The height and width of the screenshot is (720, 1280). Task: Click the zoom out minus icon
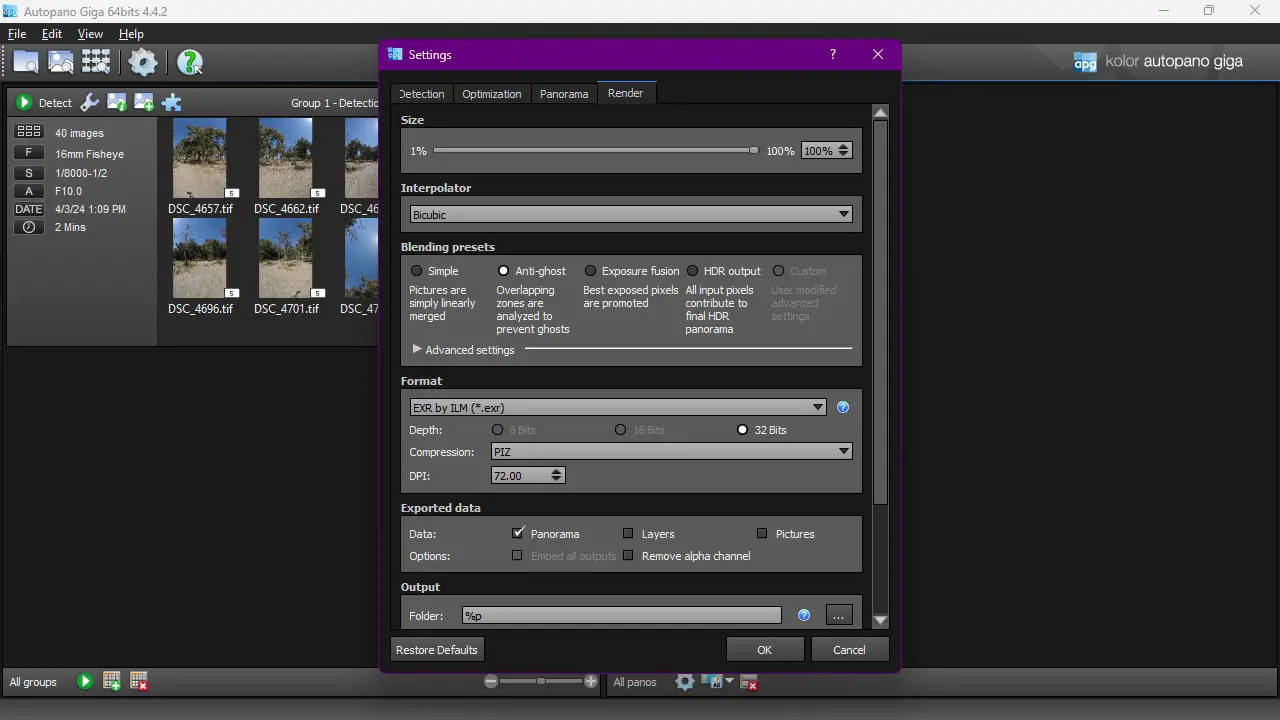tap(491, 682)
